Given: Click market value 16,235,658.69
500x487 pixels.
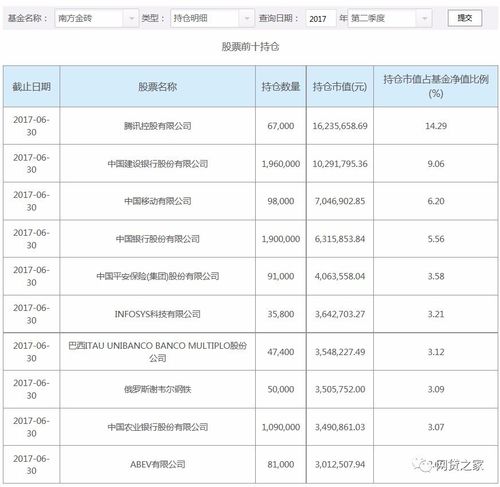Looking at the screenshot, I should coord(340,126).
